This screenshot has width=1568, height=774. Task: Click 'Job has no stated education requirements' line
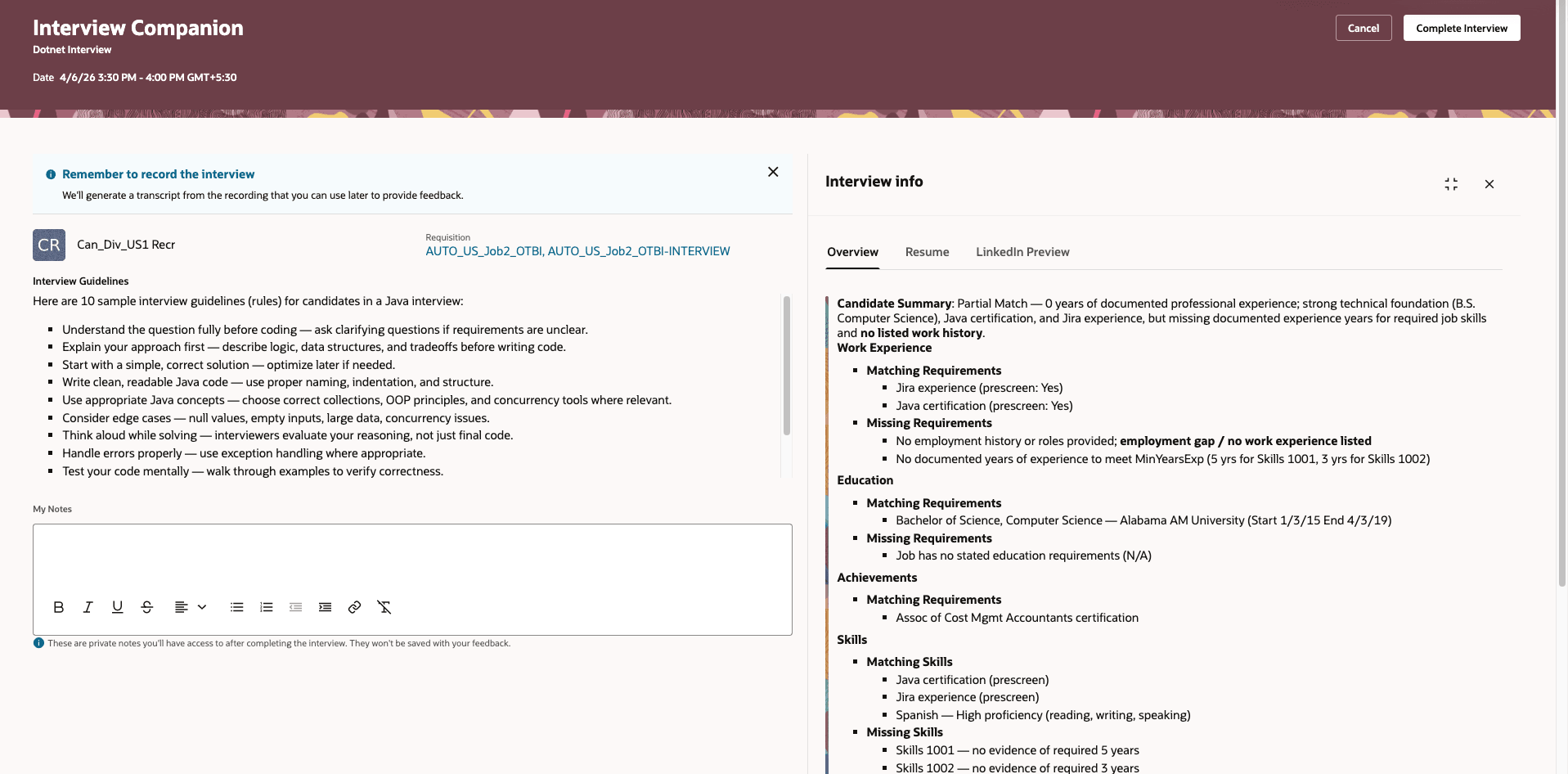pos(1023,556)
